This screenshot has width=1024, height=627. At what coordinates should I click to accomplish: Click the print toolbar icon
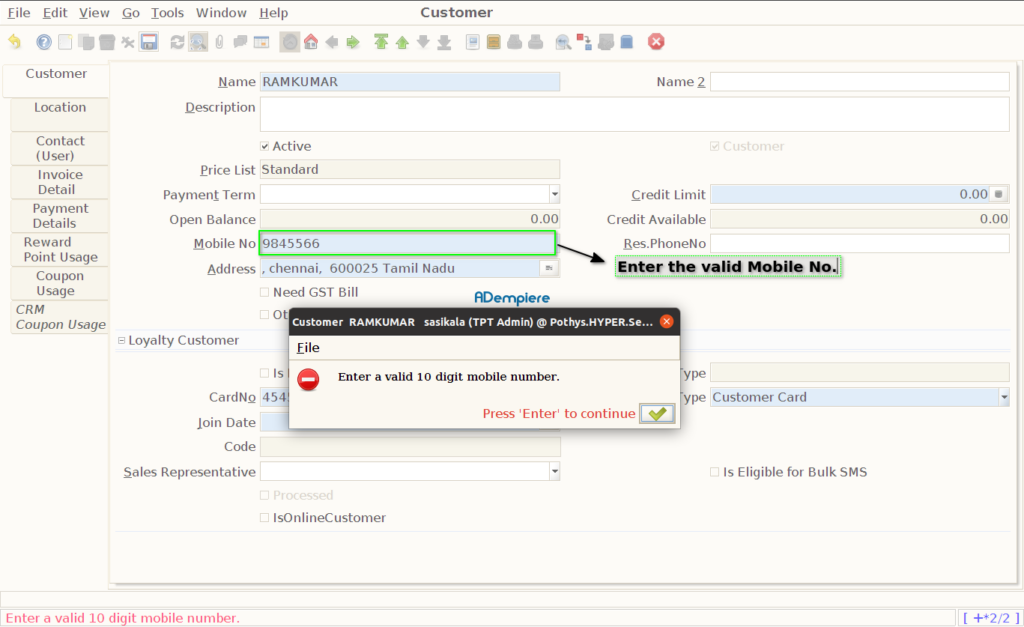coord(536,42)
